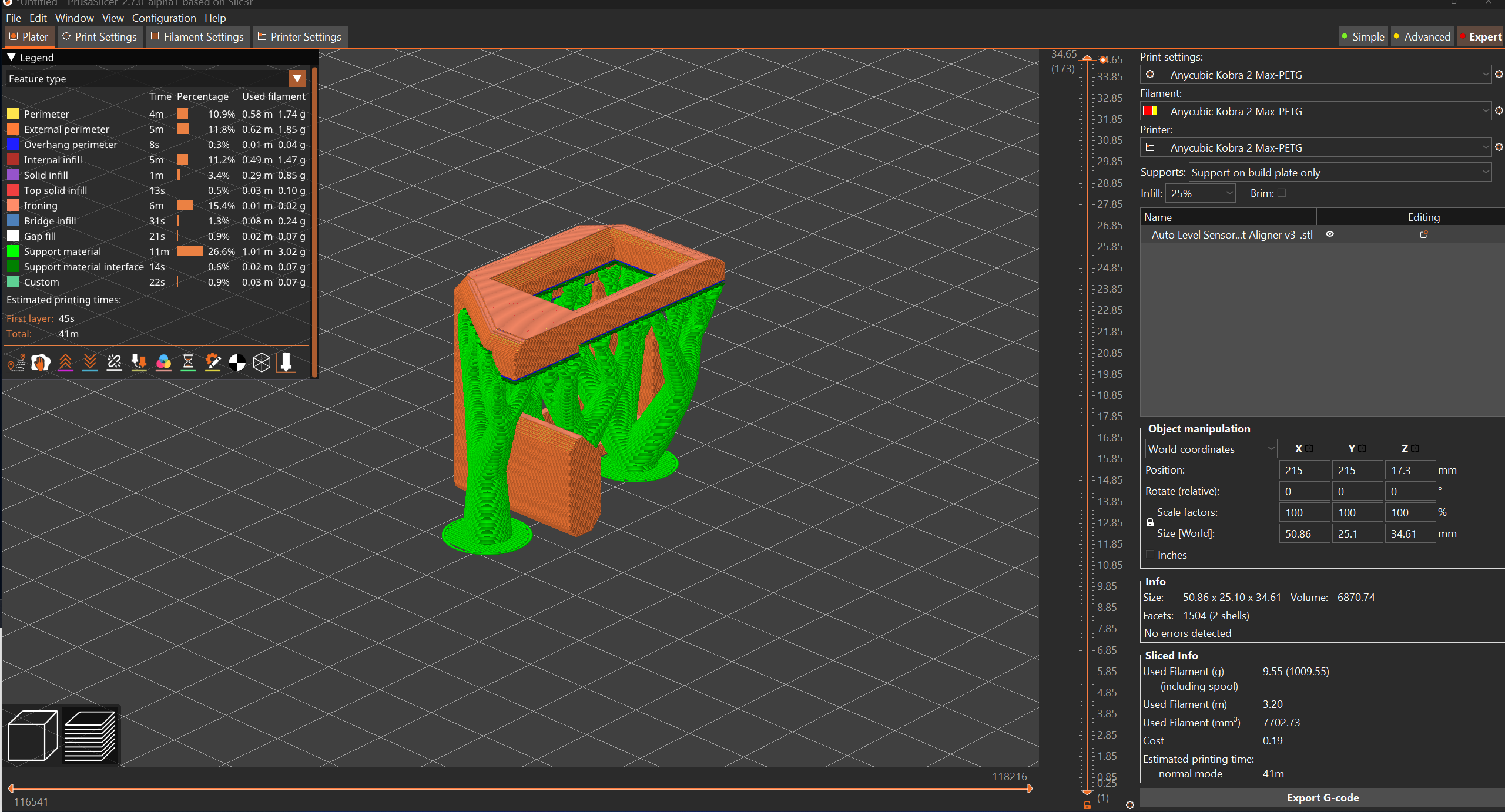The image size is (1505, 812).
Task: Enable the Brim checkbox
Action: coord(1282,193)
